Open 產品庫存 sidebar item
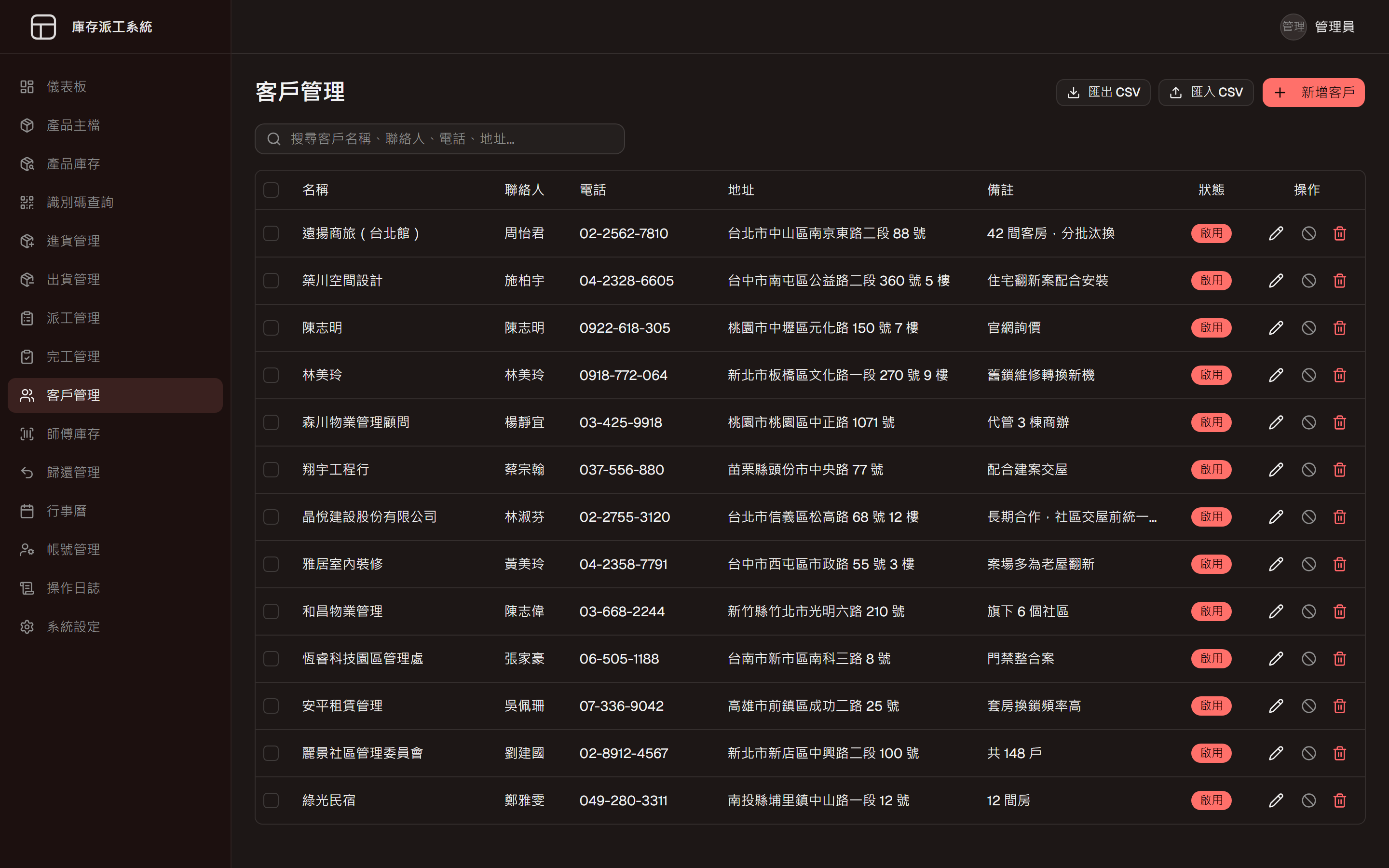 coord(115,164)
